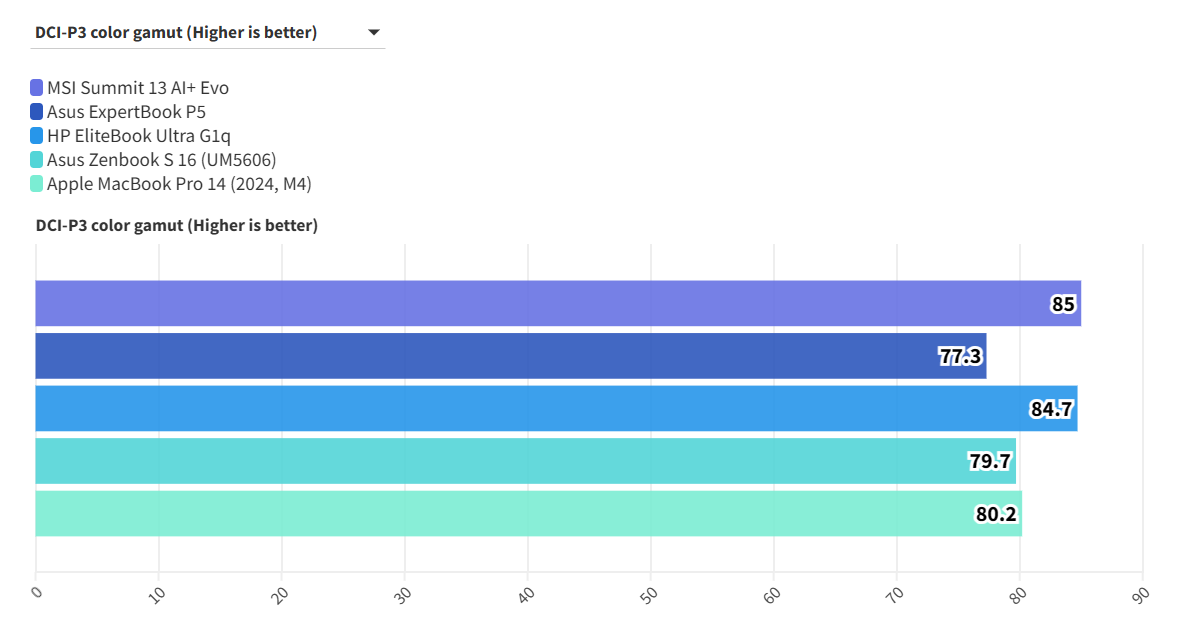Click the HP EliteBook Ultra G1q legend swatch
The width and height of the screenshot is (1184, 623).
[37, 136]
